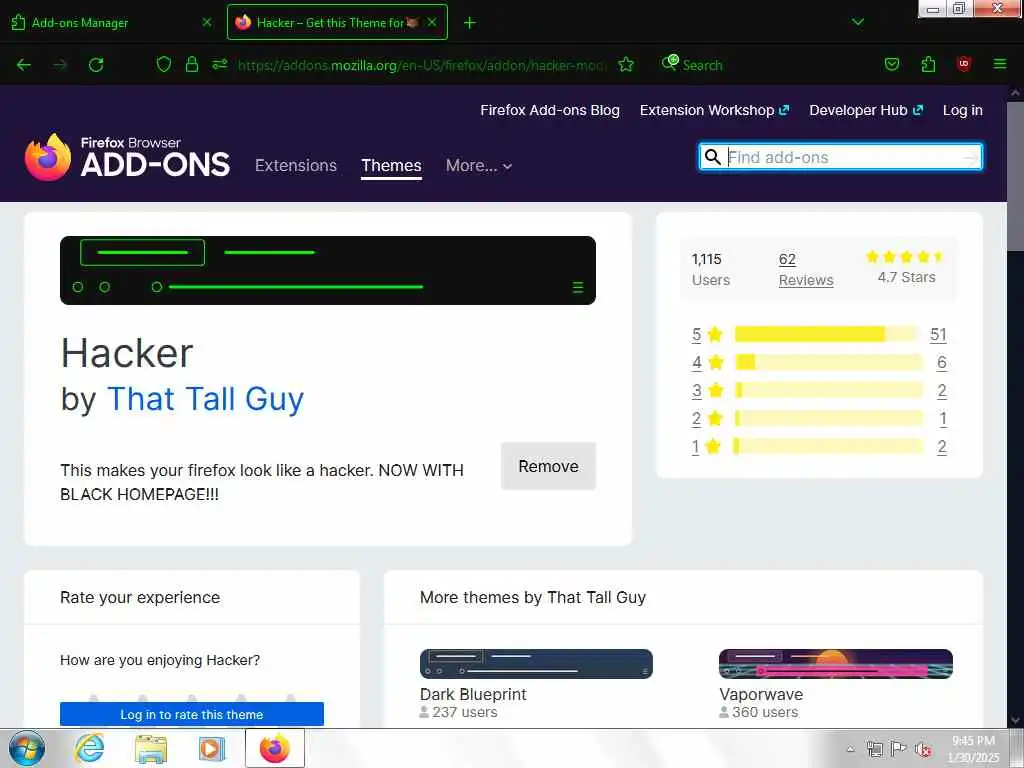The height and width of the screenshot is (768, 1024).
Task: Open site permissions icon in address bar
Action: (219, 64)
